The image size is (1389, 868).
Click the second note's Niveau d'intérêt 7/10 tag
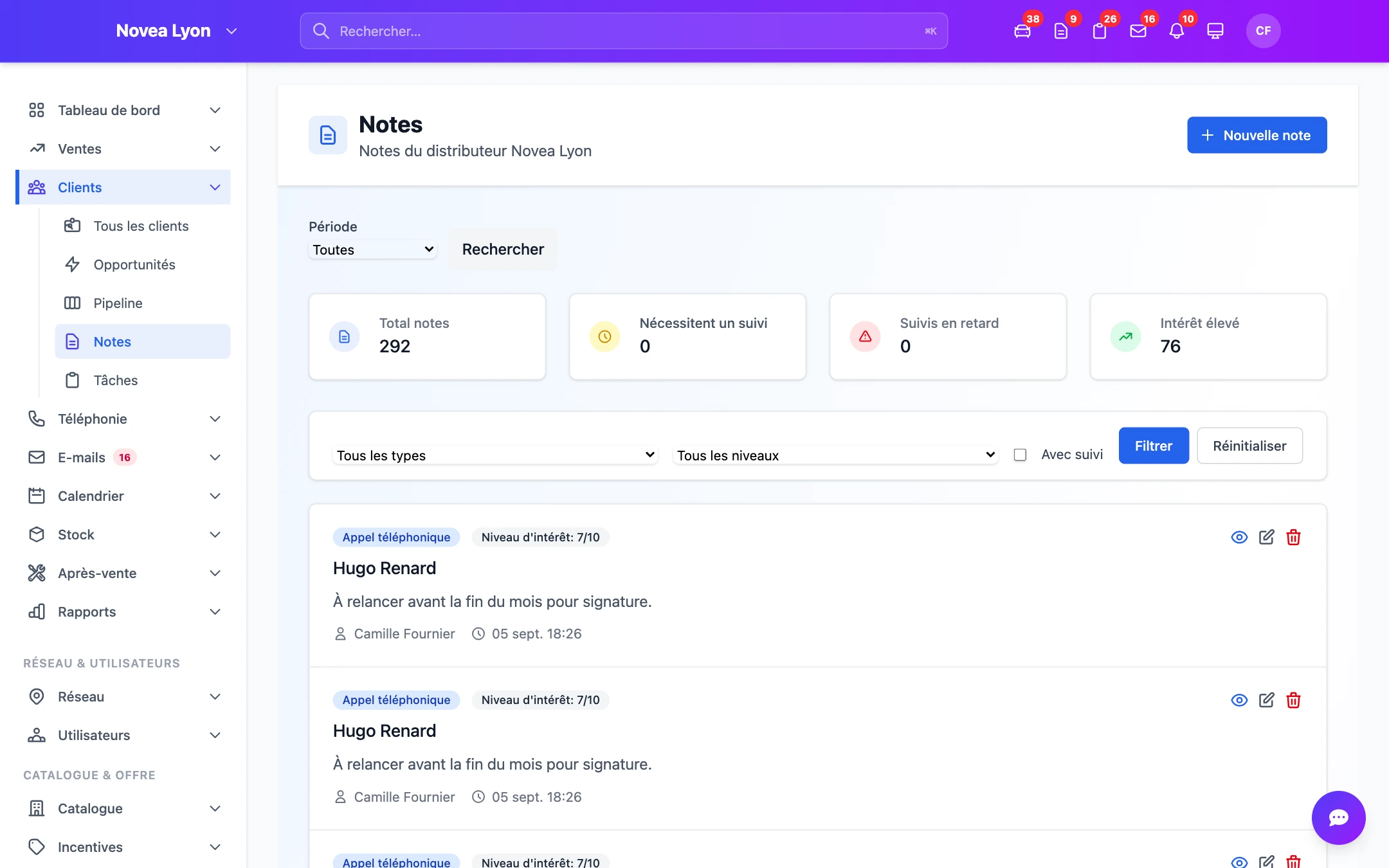click(x=540, y=700)
